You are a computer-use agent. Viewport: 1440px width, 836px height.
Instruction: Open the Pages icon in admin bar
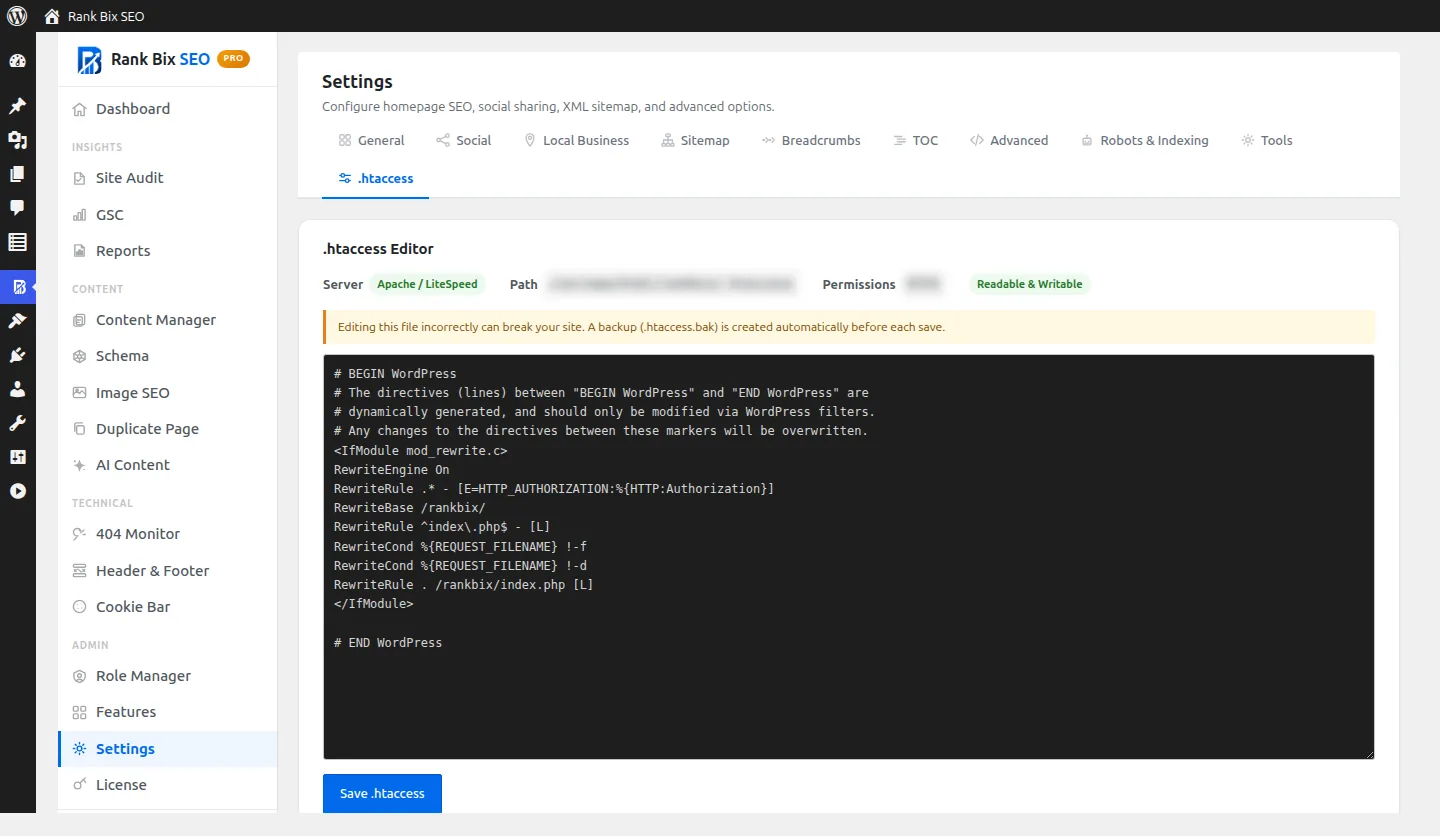(x=17, y=174)
